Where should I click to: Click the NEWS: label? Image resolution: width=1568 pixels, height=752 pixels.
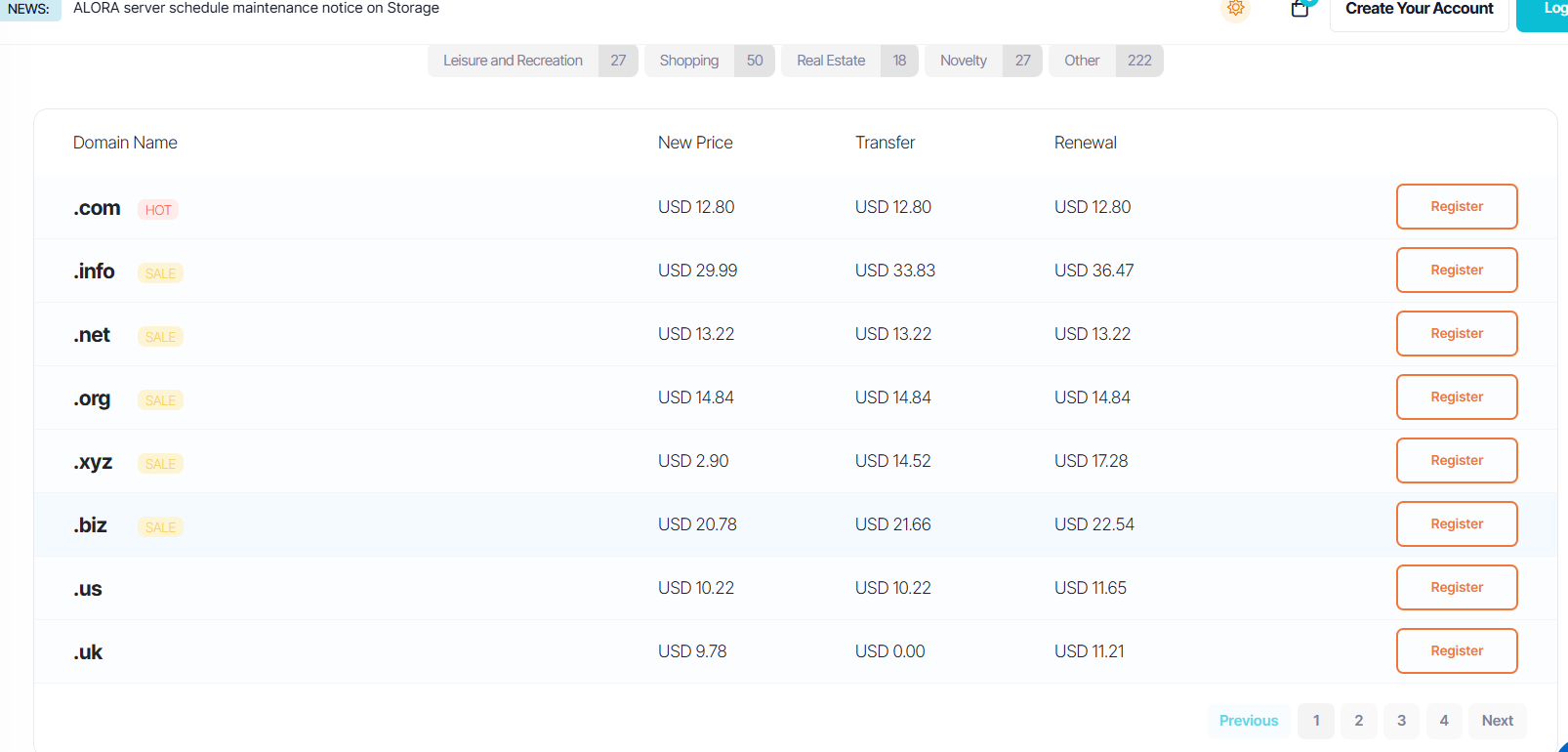coord(28,9)
